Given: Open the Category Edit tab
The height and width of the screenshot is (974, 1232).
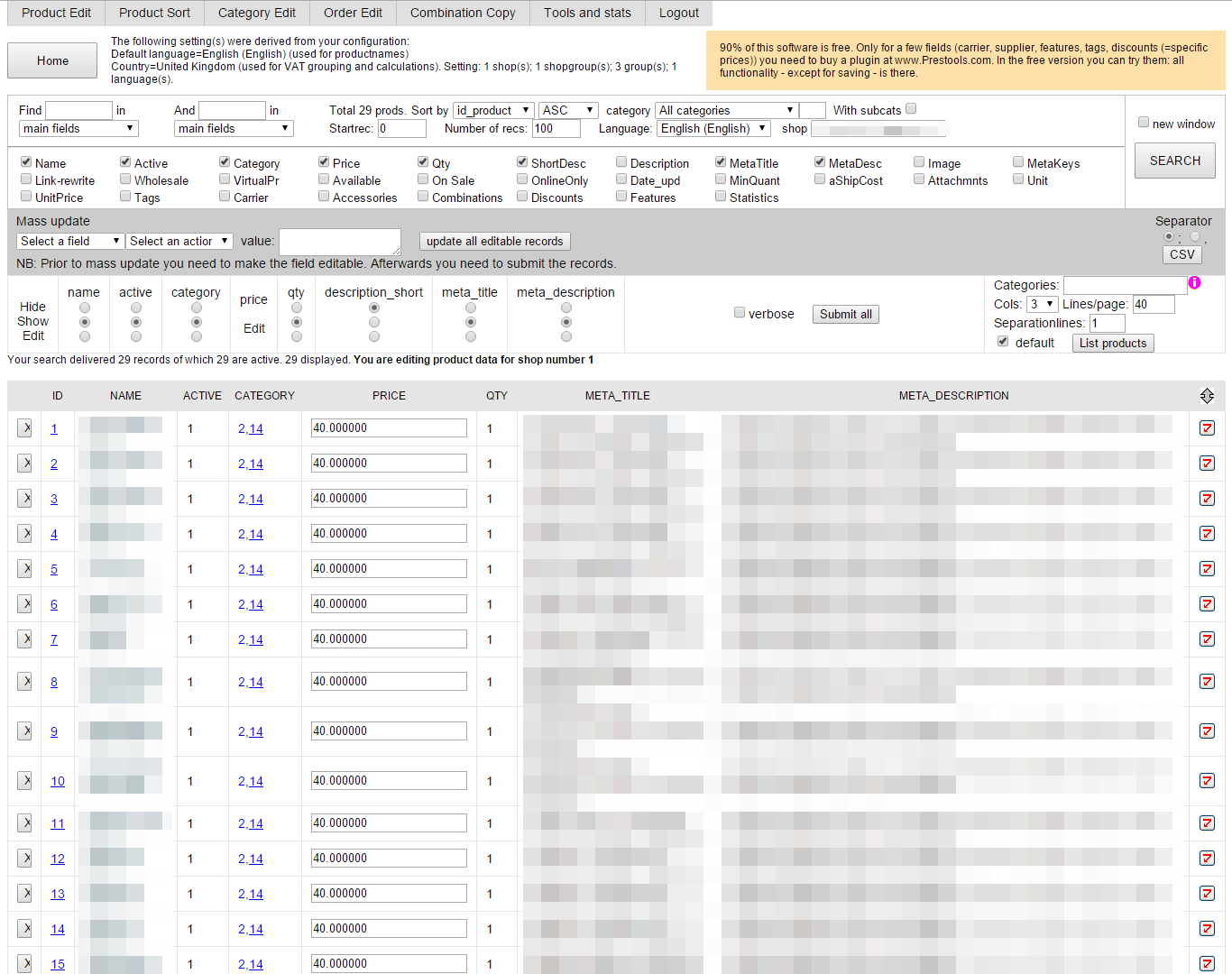Looking at the screenshot, I should (257, 13).
